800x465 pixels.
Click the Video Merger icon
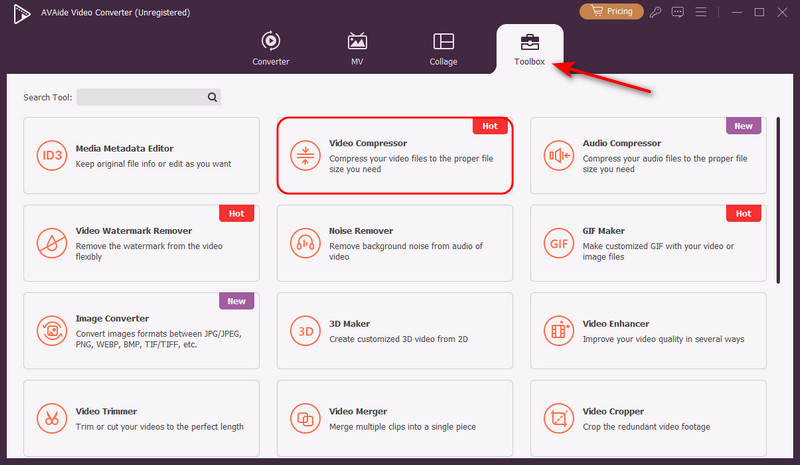tap(305, 419)
